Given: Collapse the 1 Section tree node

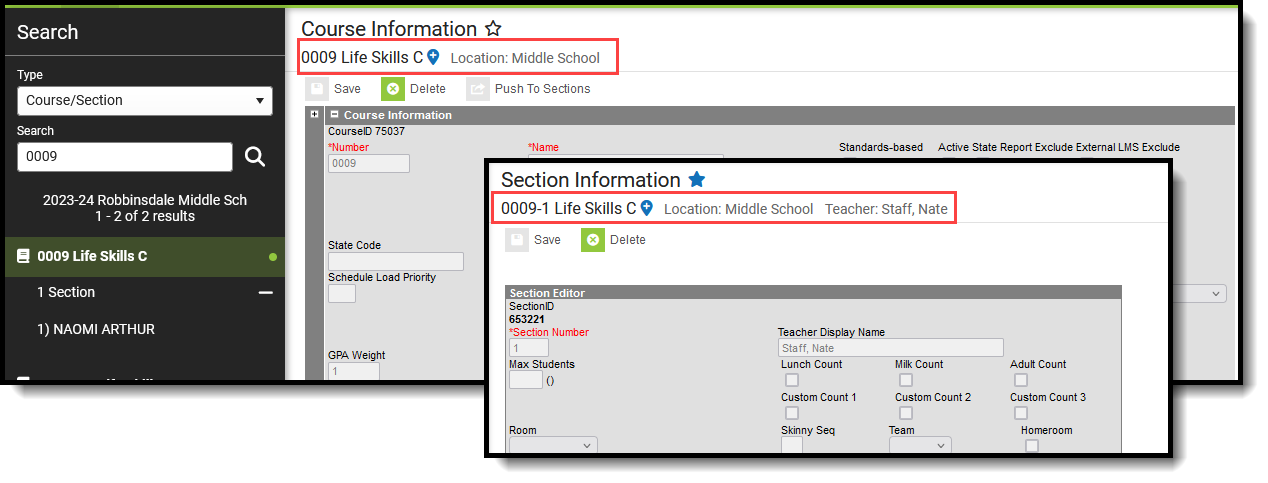Looking at the screenshot, I should tap(266, 293).
